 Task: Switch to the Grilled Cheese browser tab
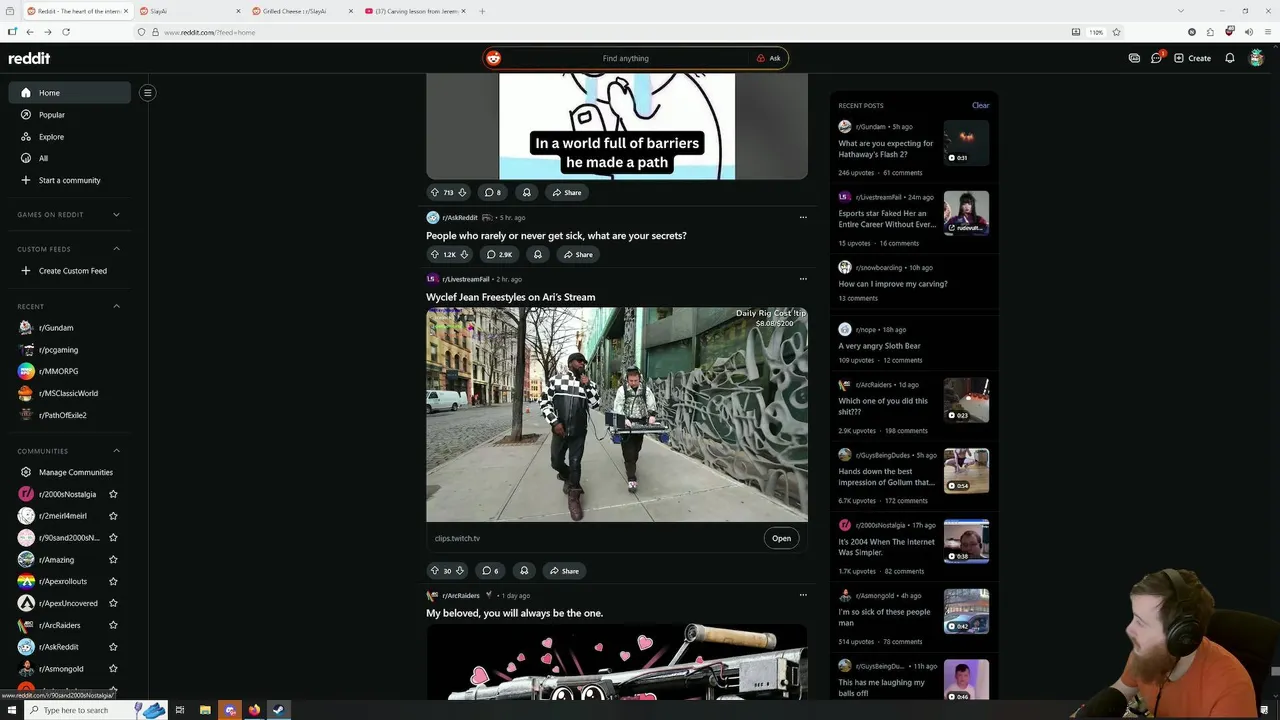point(302,11)
